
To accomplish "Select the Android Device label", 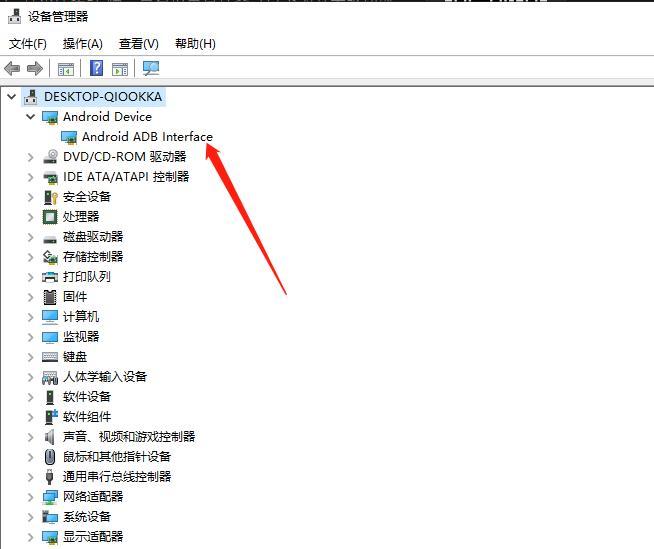I will tap(108, 117).
